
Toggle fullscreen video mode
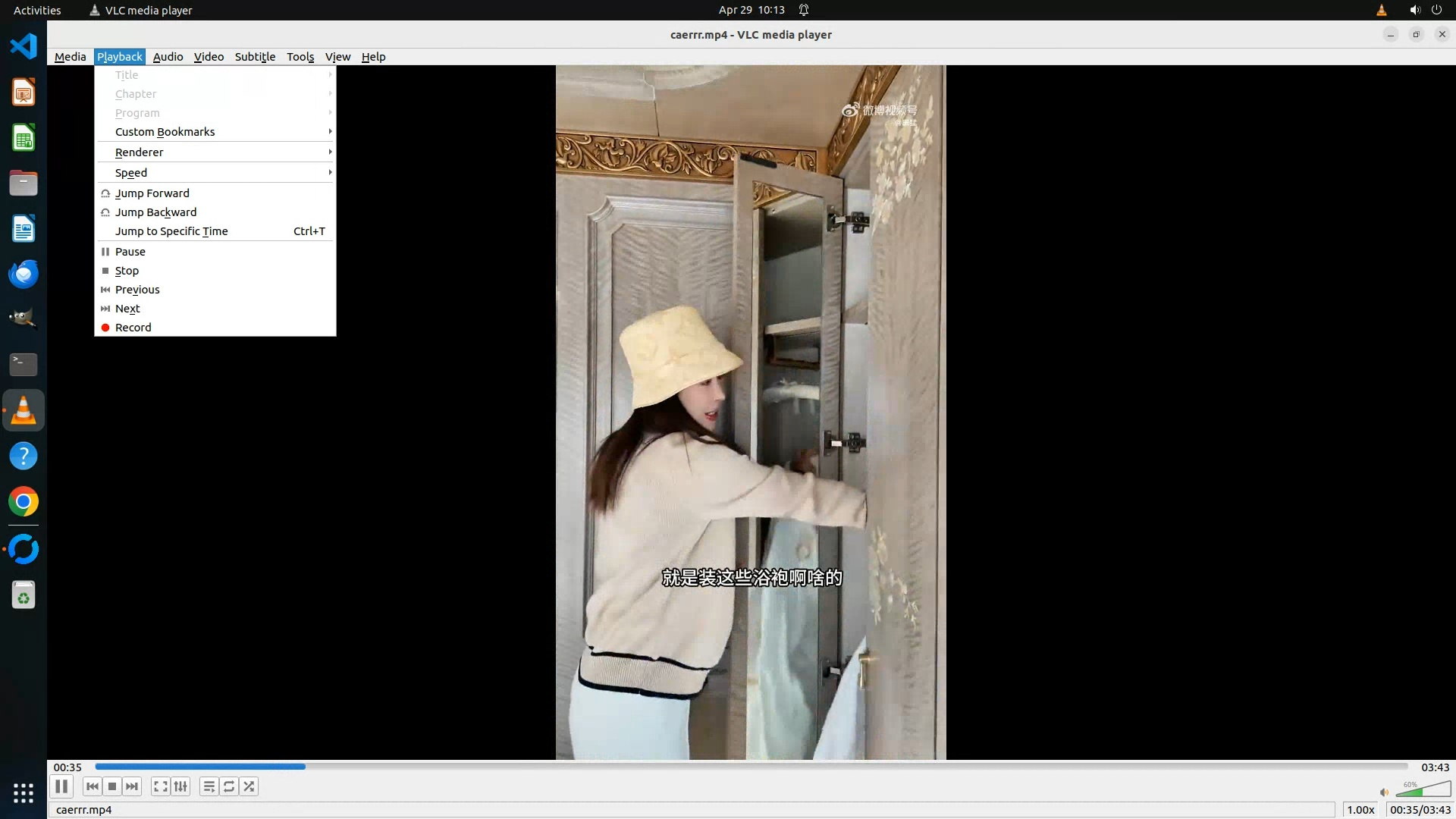[x=160, y=786]
